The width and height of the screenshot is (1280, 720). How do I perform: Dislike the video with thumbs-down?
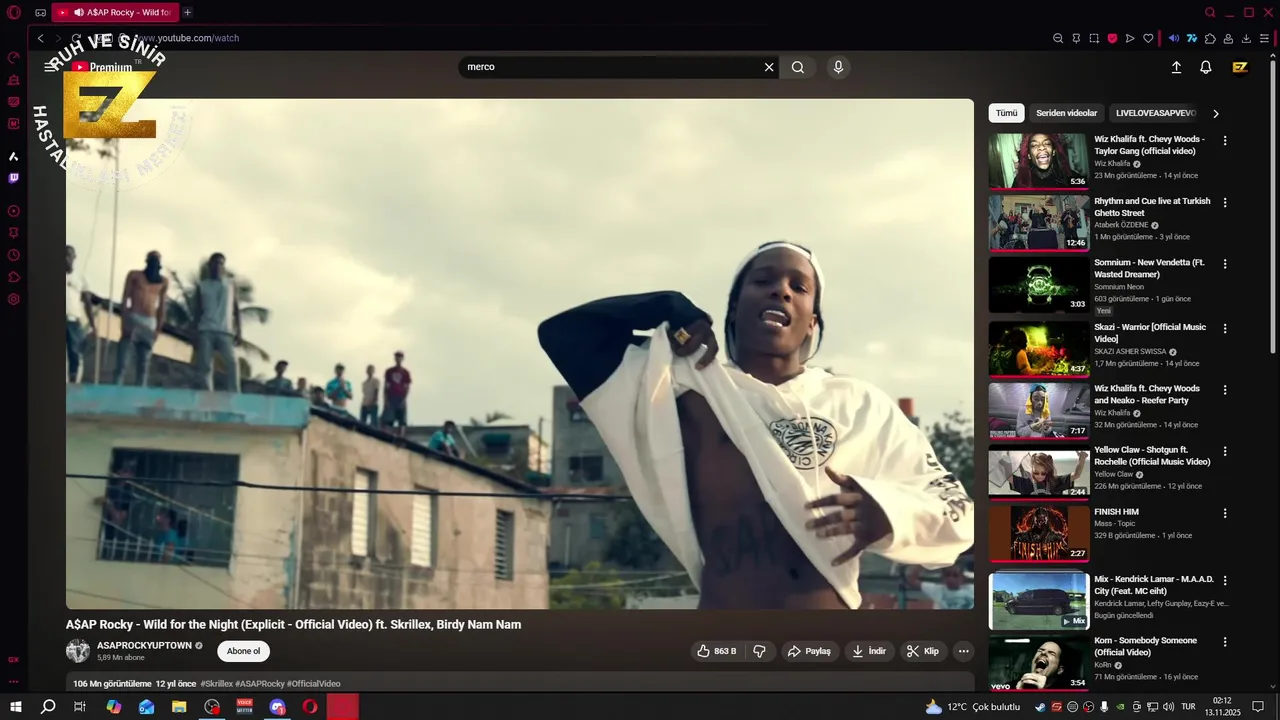(x=759, y=651)
